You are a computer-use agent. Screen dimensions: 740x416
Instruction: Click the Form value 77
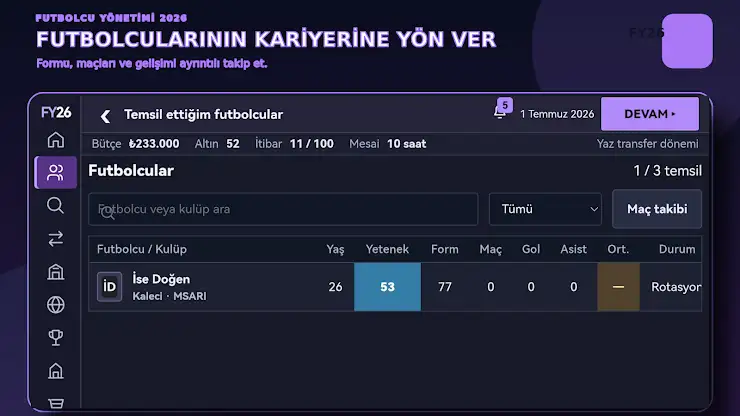(445, 287)
